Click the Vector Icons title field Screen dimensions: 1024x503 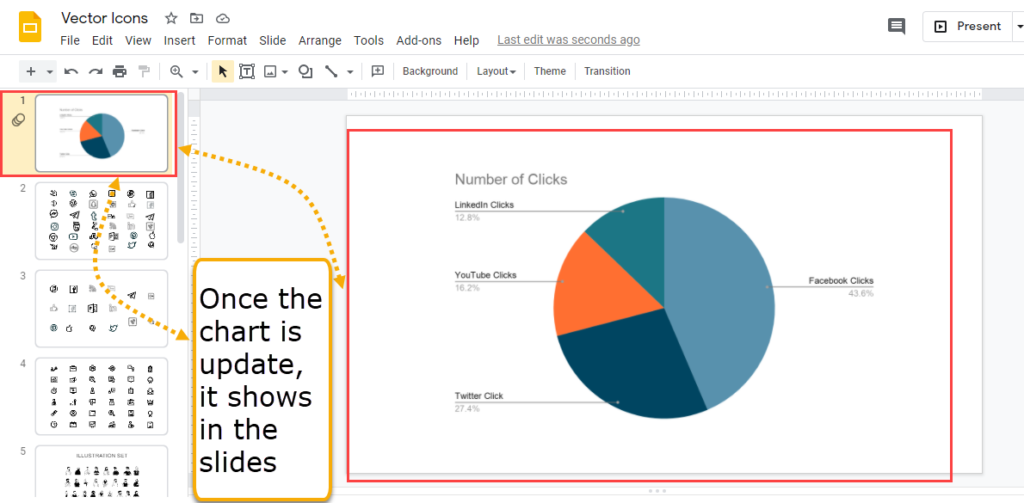click(104, 18)
